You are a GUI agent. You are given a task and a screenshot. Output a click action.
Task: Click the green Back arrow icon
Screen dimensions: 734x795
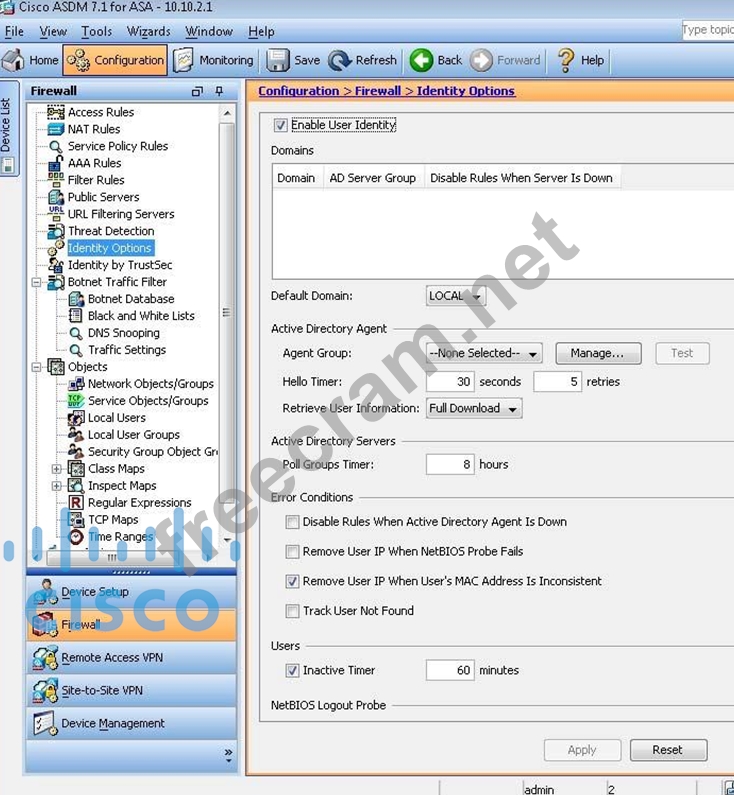pyautogui.click(x=421, y=60)
